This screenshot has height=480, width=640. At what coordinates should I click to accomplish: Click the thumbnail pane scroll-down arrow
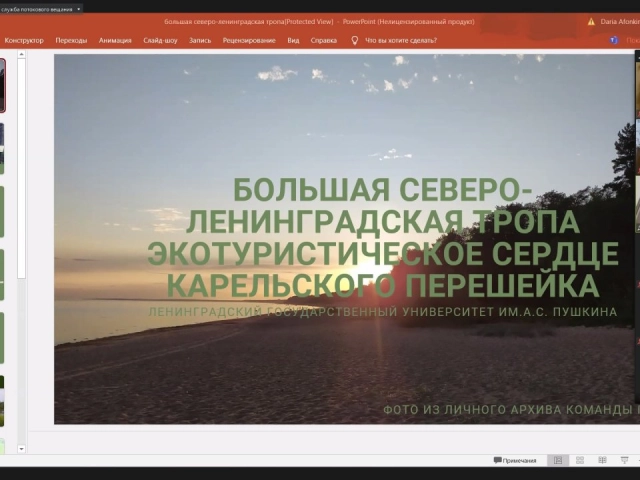[22, 449]
